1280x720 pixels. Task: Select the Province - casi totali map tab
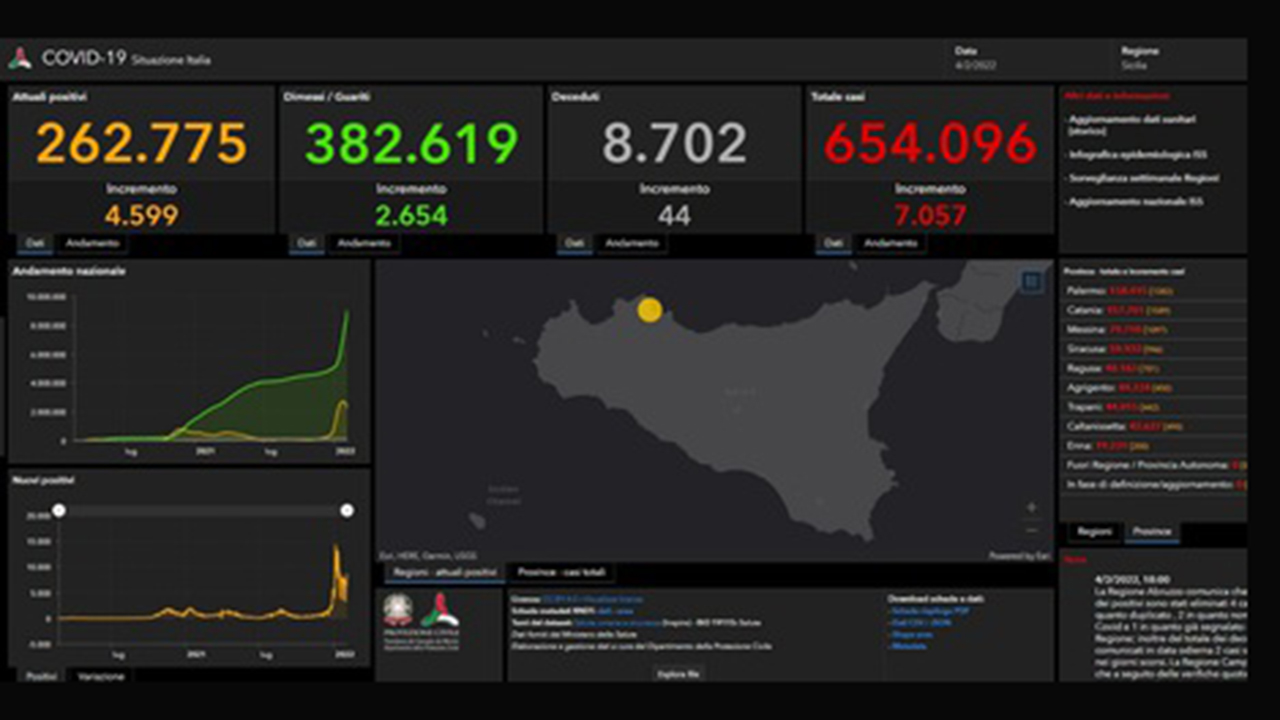click(x=562, y=573)
